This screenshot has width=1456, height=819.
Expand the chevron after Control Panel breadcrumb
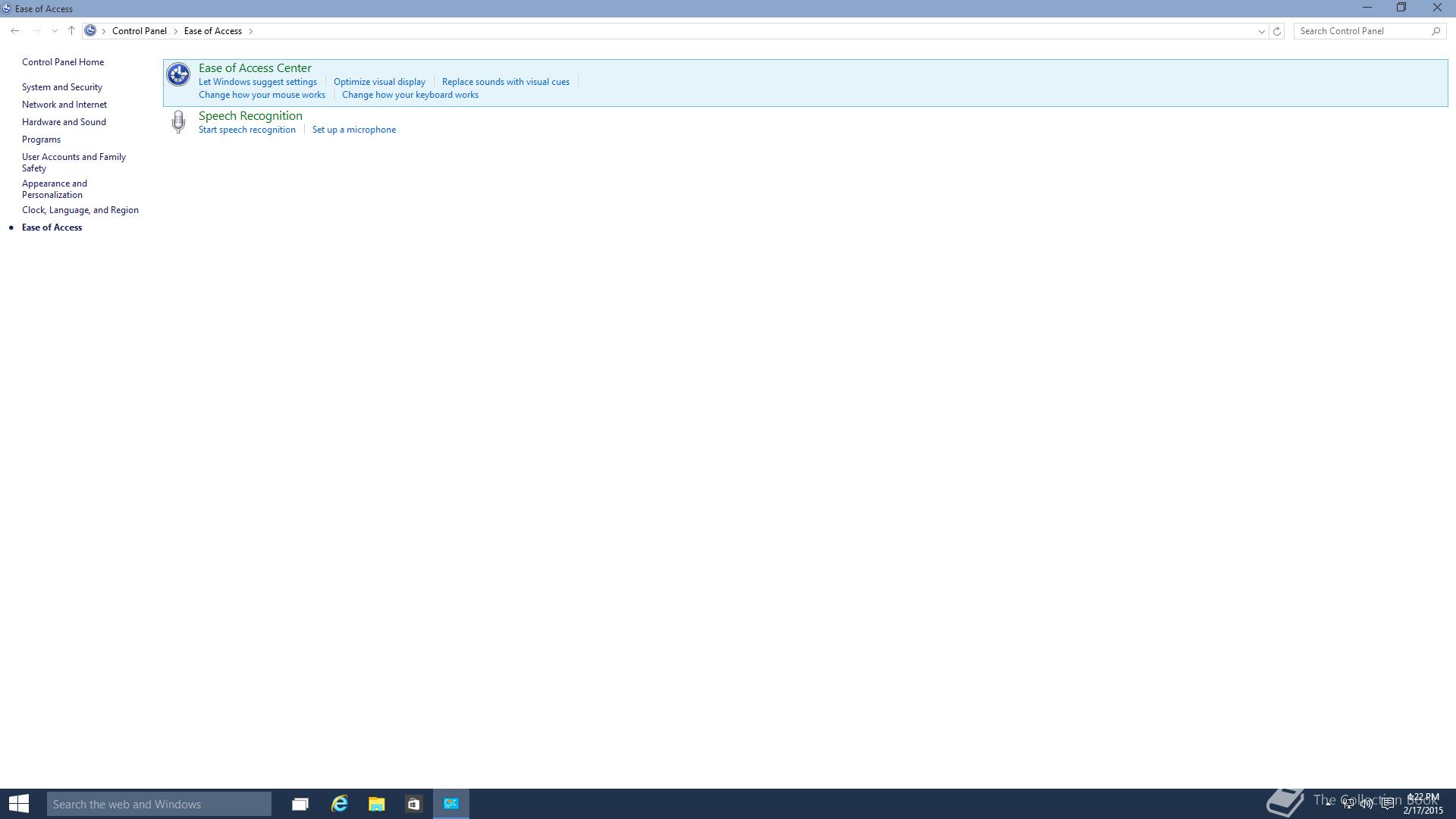pyautogui.click(x=176, y=31)
